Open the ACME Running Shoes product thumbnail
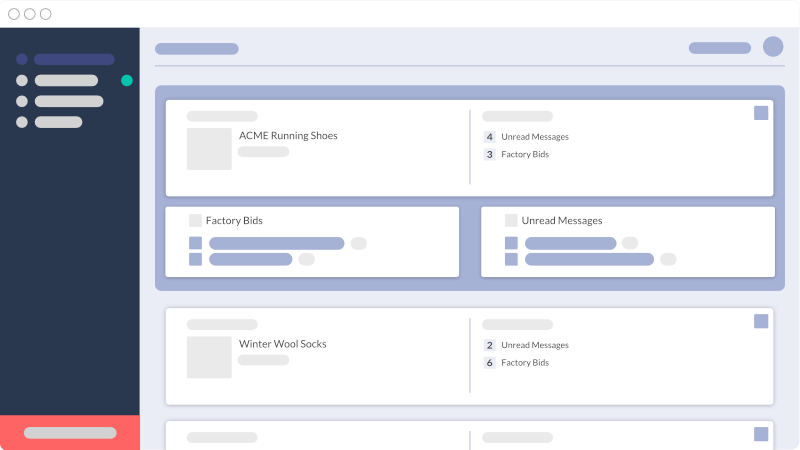 209,148
